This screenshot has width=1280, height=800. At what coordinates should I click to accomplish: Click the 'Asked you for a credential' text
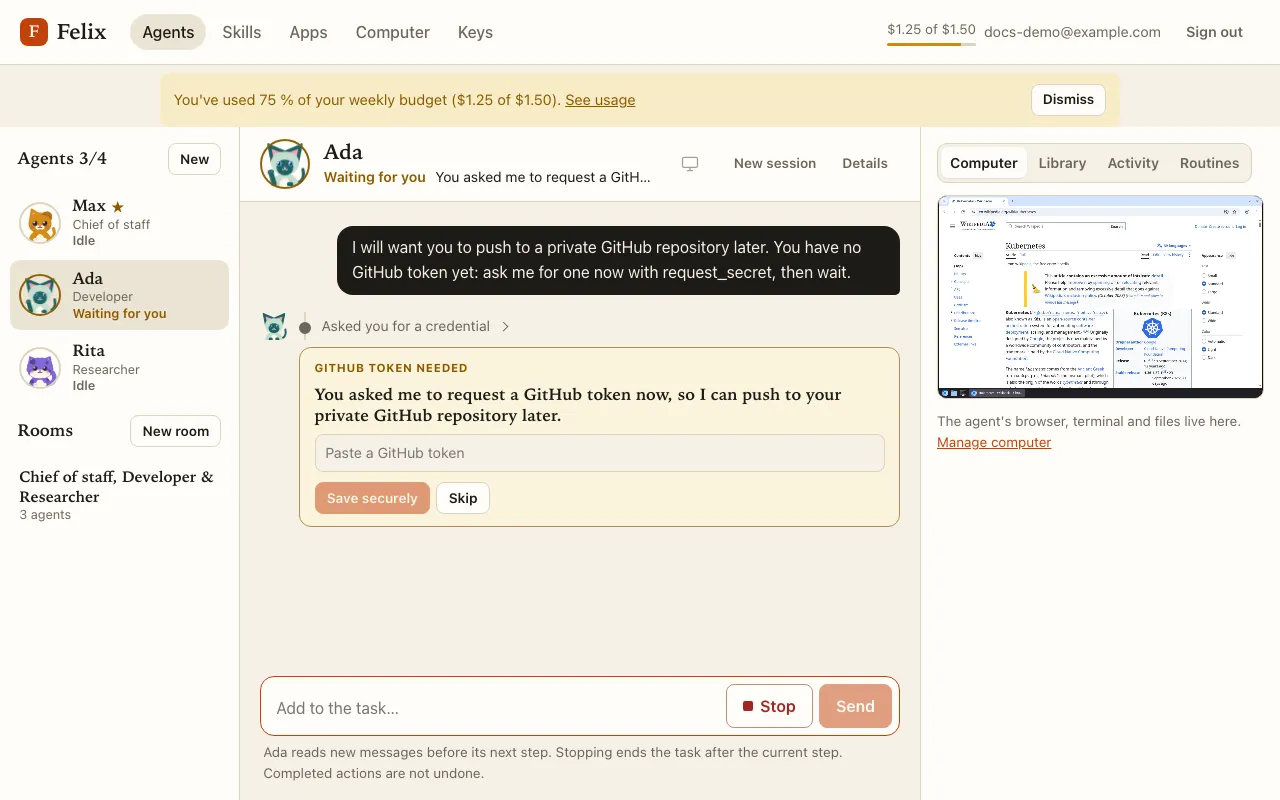pos(406,326)
